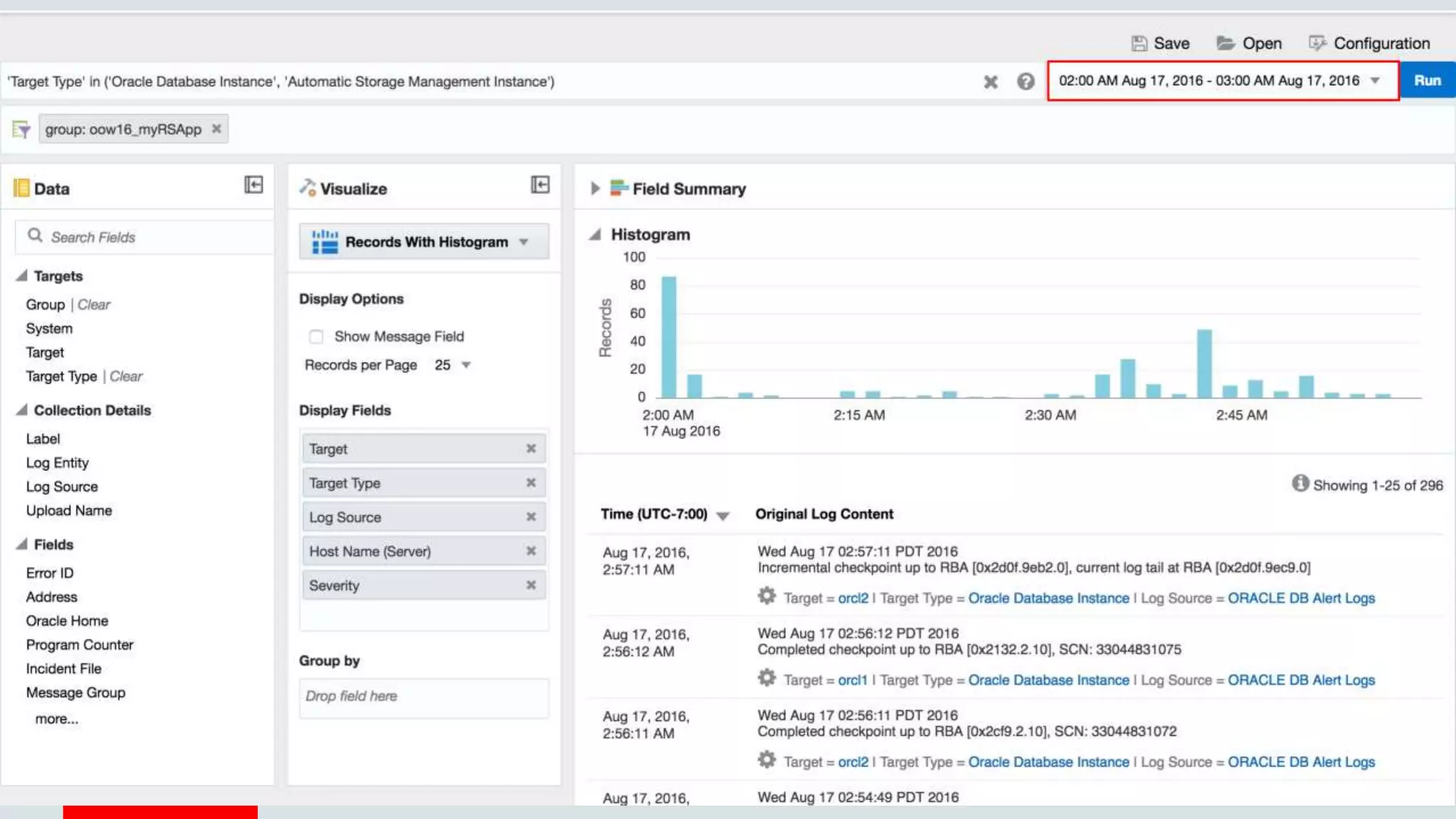Screen dimensions: 1456x819
Task: Click the Configuration icon
Action: pyautogui.click(x=1317, y=43)
